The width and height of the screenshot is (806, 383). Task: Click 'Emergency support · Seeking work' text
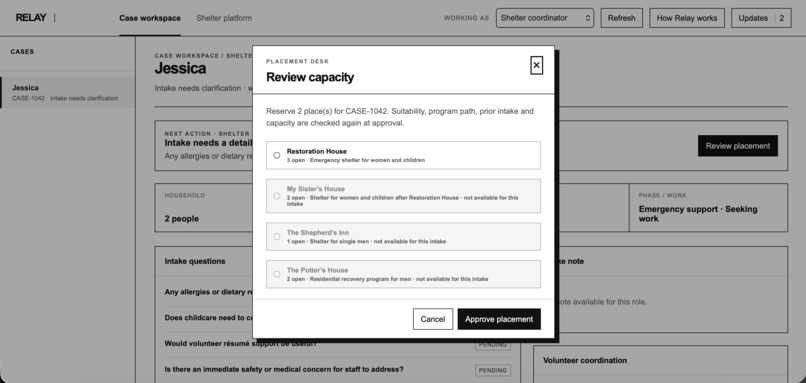698,214
